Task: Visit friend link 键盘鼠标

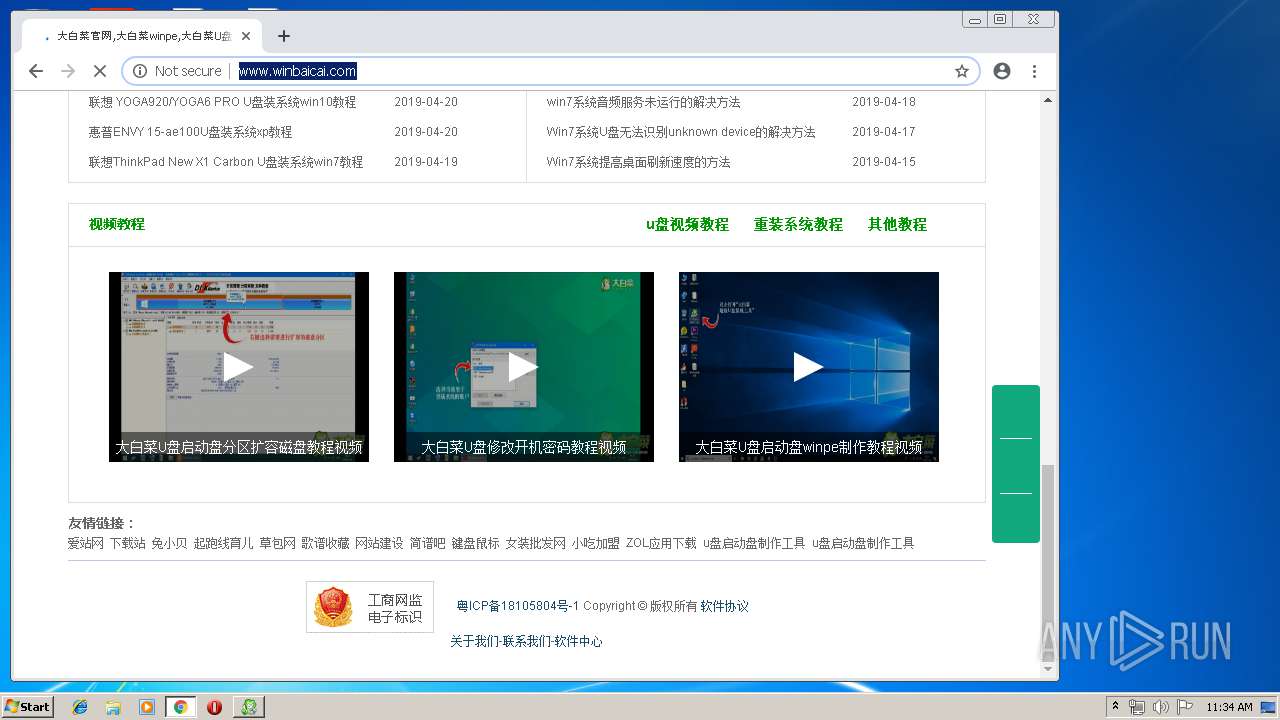Action: coord(475,543)
